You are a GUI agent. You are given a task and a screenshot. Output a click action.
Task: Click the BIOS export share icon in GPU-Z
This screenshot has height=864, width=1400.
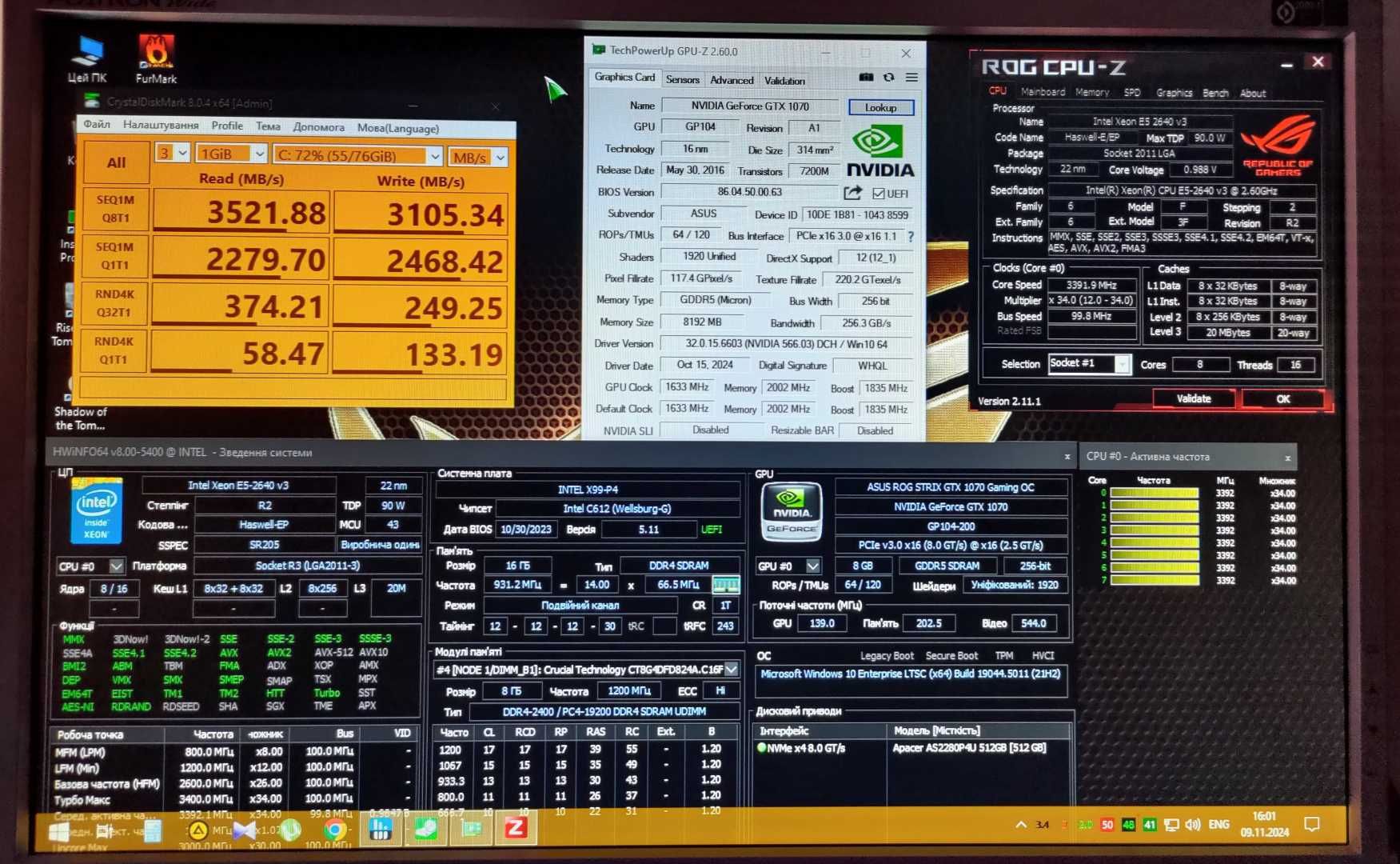tap(853, 193)
